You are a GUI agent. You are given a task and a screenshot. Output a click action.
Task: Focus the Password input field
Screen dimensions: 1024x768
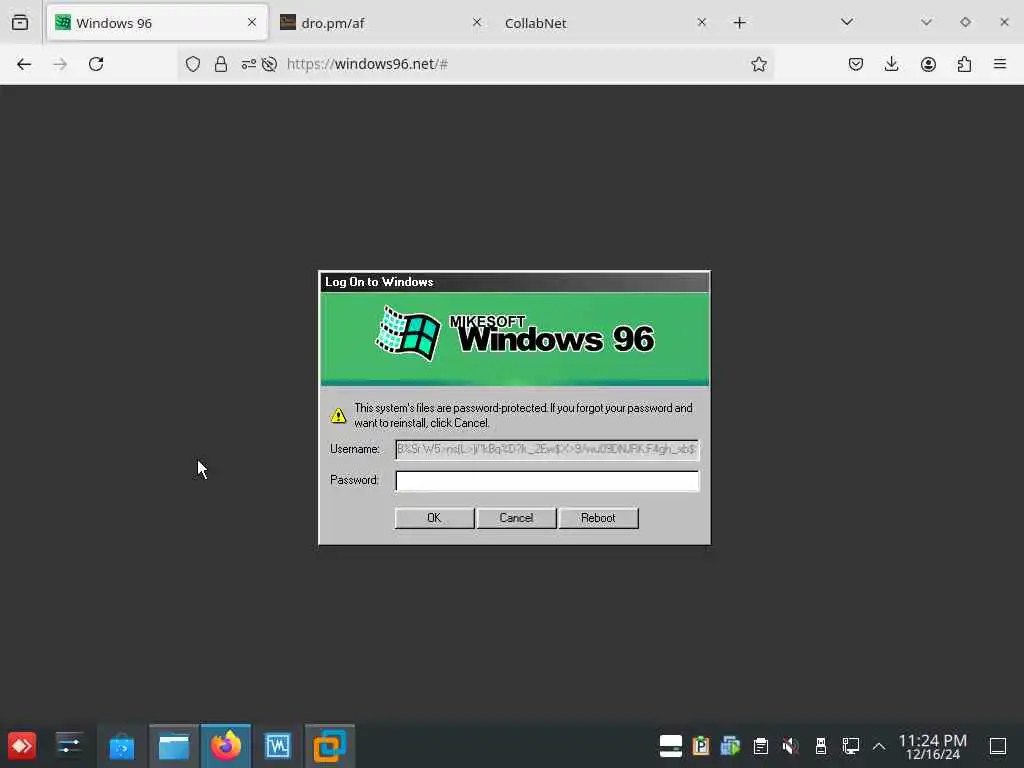click(x=547, y=481)
